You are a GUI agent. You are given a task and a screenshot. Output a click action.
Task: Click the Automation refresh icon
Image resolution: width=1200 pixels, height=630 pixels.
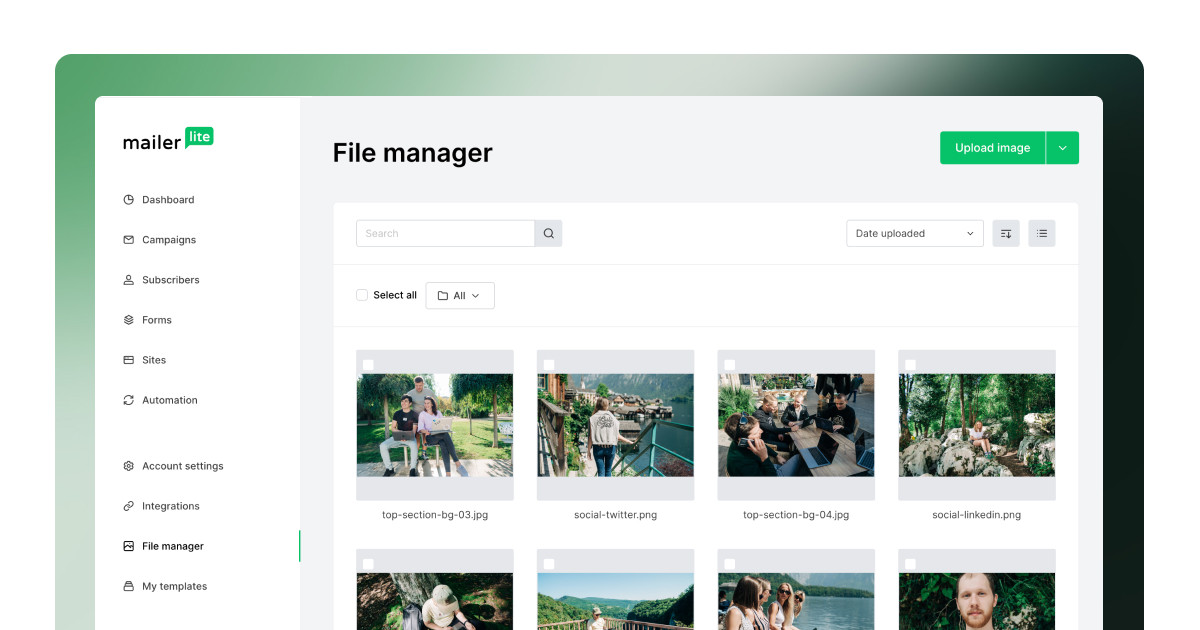(x=128, y=400)
